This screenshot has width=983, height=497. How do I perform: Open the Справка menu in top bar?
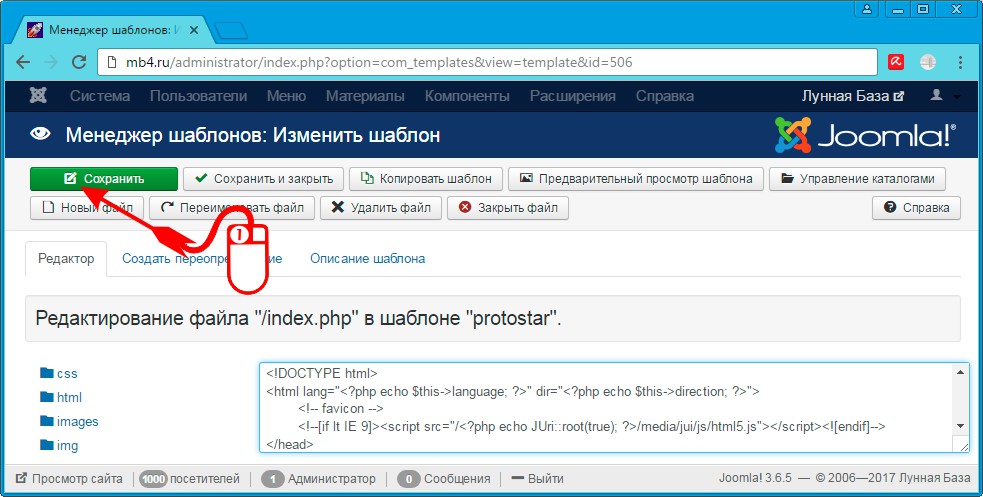(x=665, y=96)
